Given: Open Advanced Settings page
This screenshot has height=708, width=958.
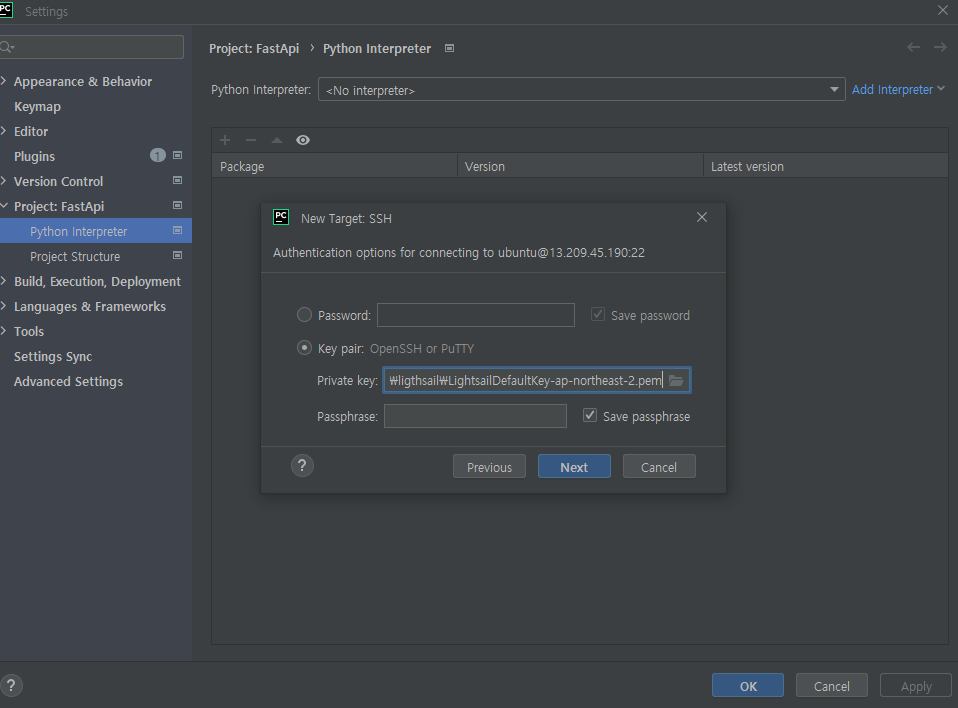Looking at the screenshot, I should point(68,381).
